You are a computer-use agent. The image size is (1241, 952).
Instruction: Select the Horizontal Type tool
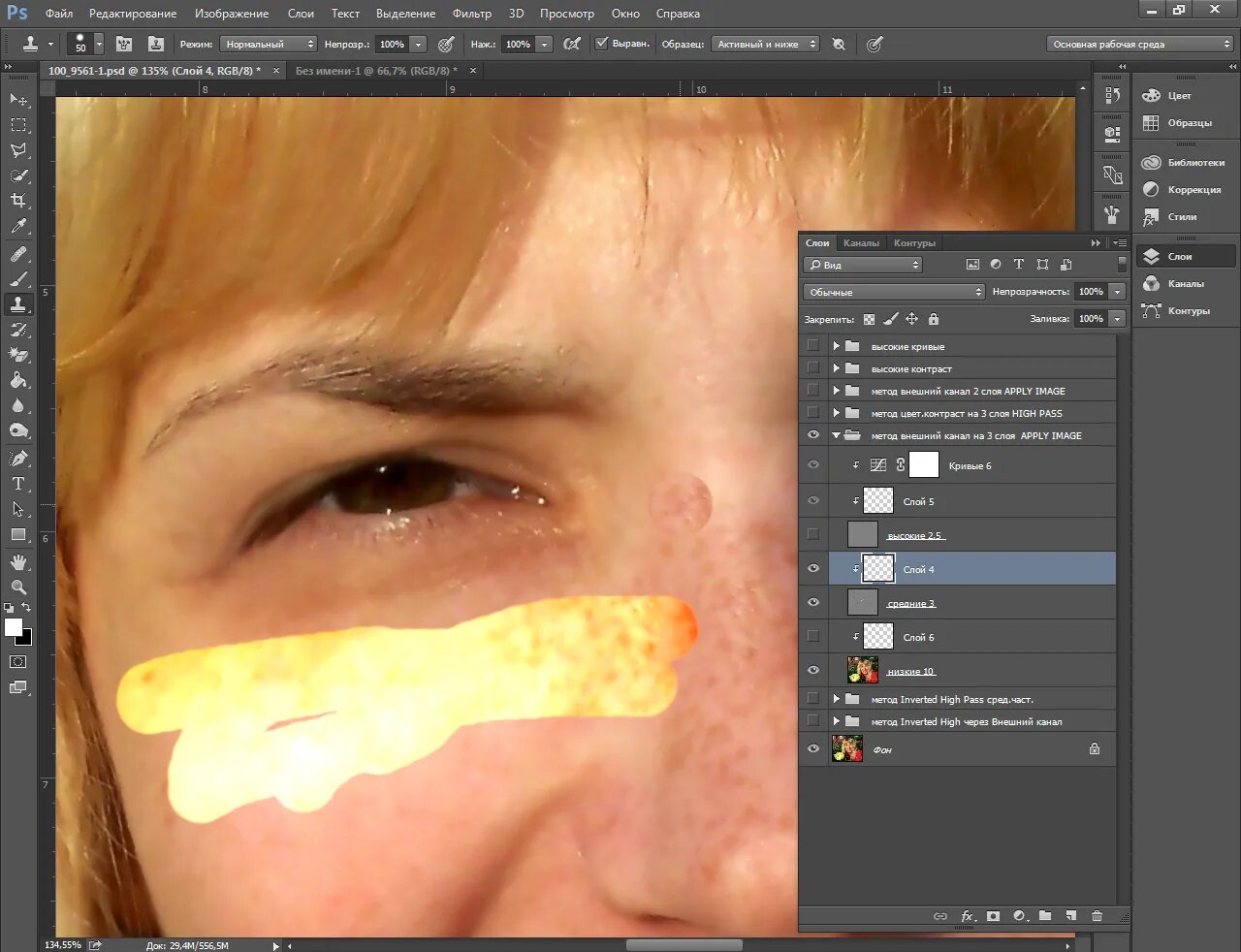(x=18, y=483)
